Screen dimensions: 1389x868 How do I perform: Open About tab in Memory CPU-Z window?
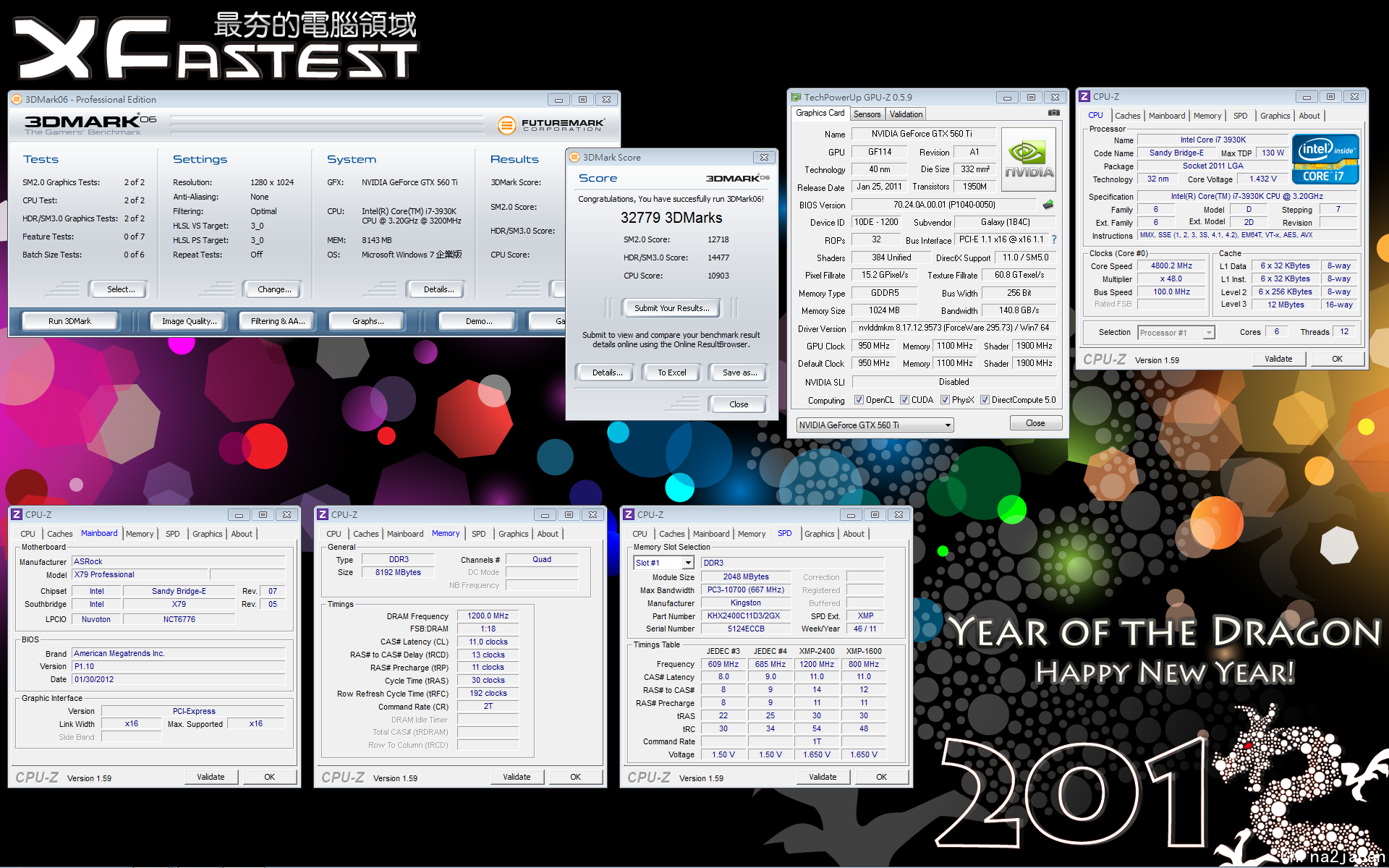[548, 534]
